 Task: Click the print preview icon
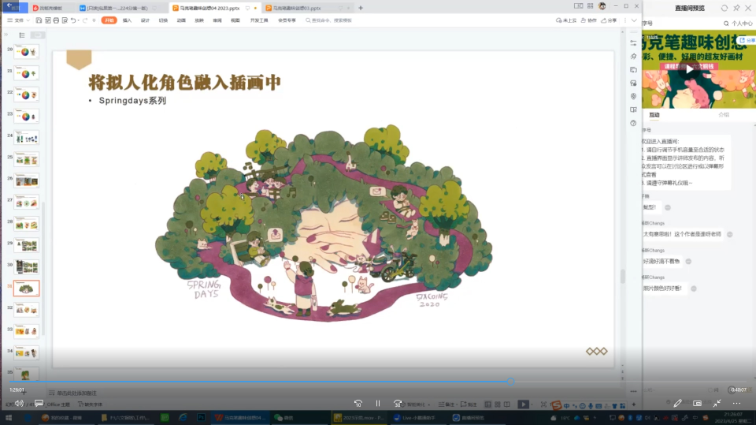(65, 20)
